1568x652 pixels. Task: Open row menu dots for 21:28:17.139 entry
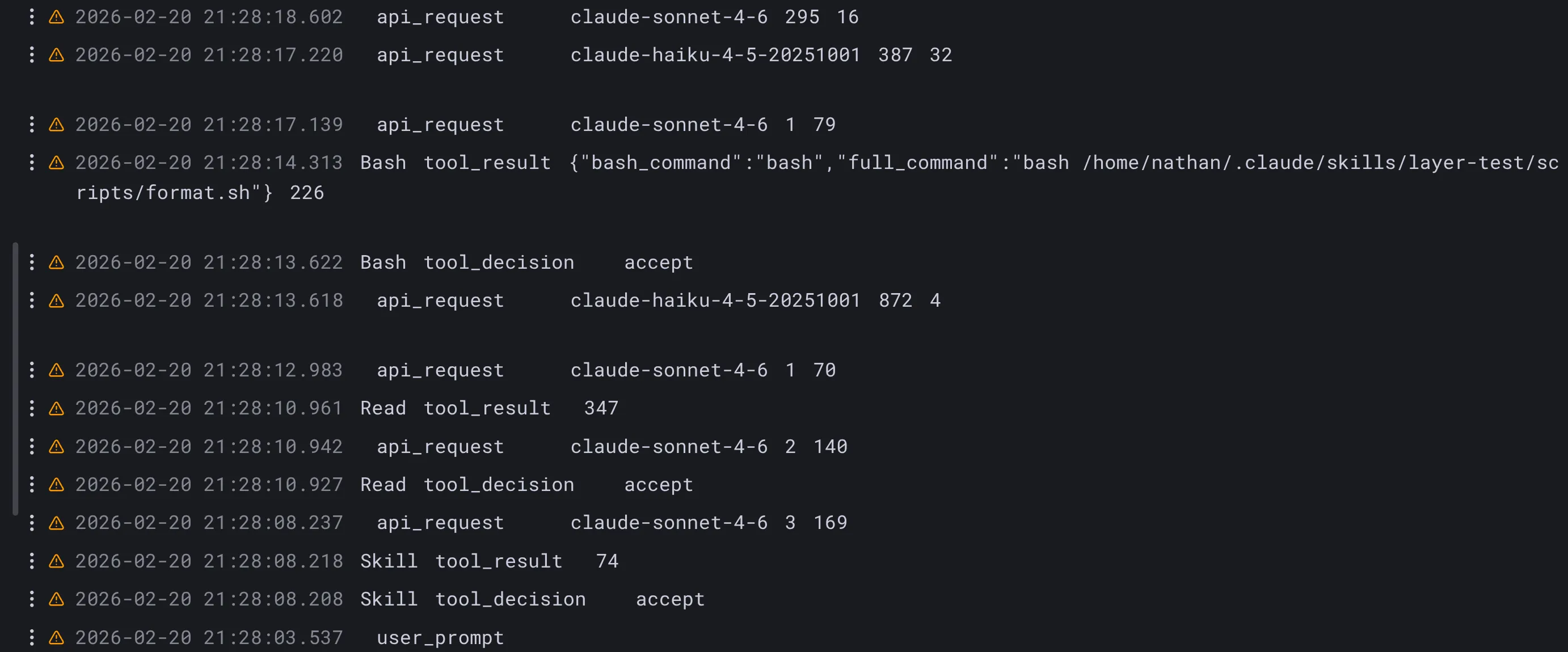click(x=32, y=125)
